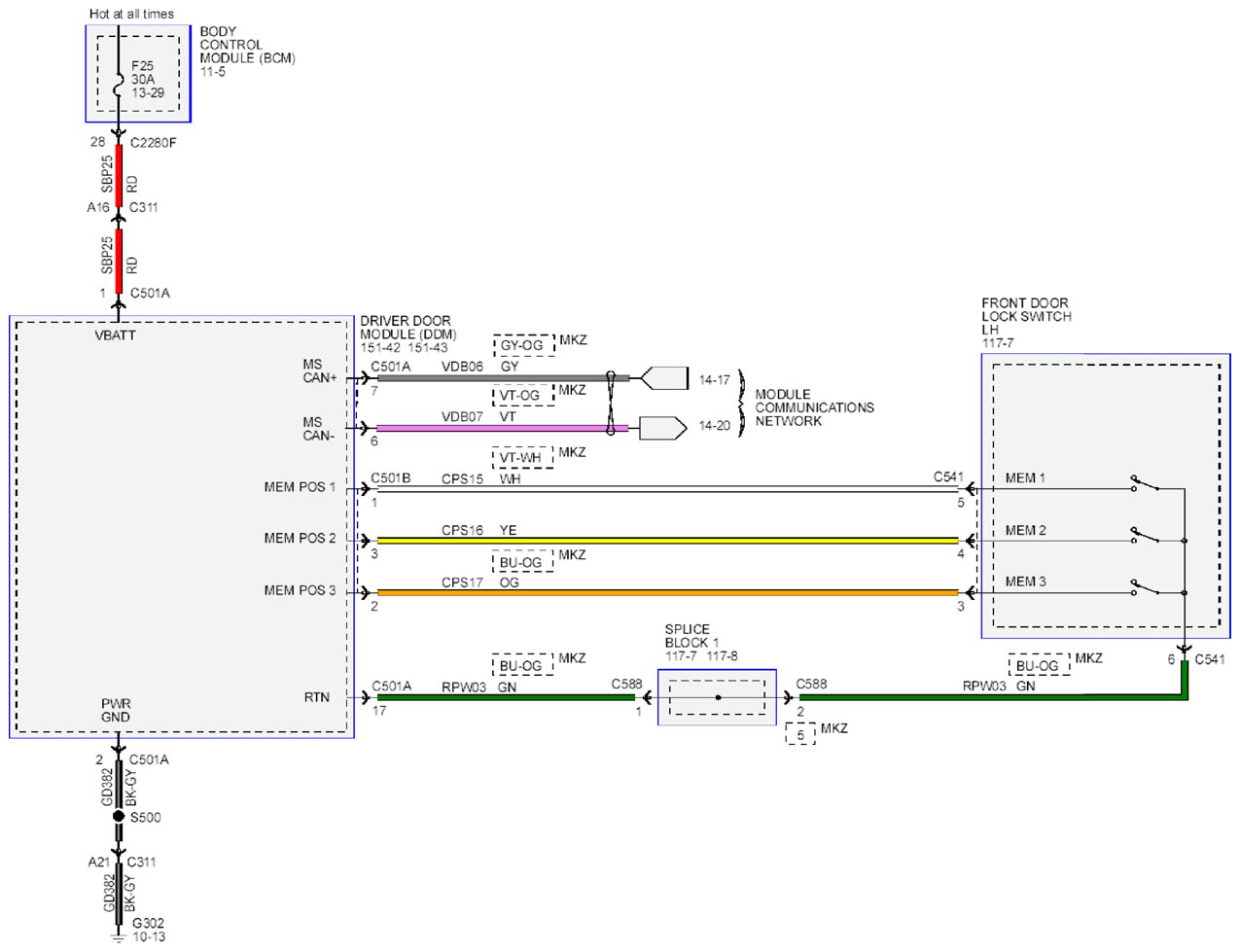Click the VBATT pin label
1240x952 pixels.
tap(115, 335)
